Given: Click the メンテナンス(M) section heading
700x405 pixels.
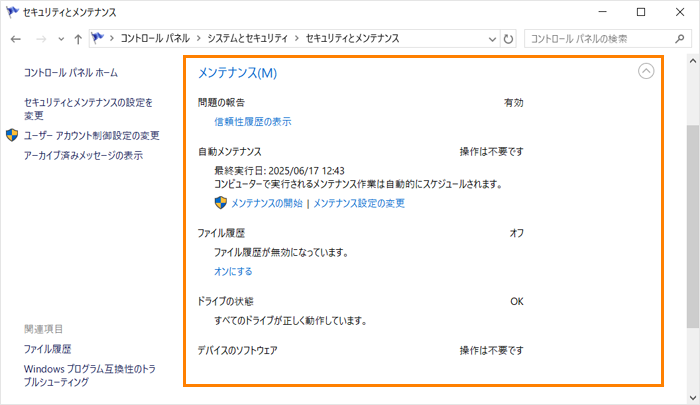Looking at the screenshot, I should pos(237,73).
